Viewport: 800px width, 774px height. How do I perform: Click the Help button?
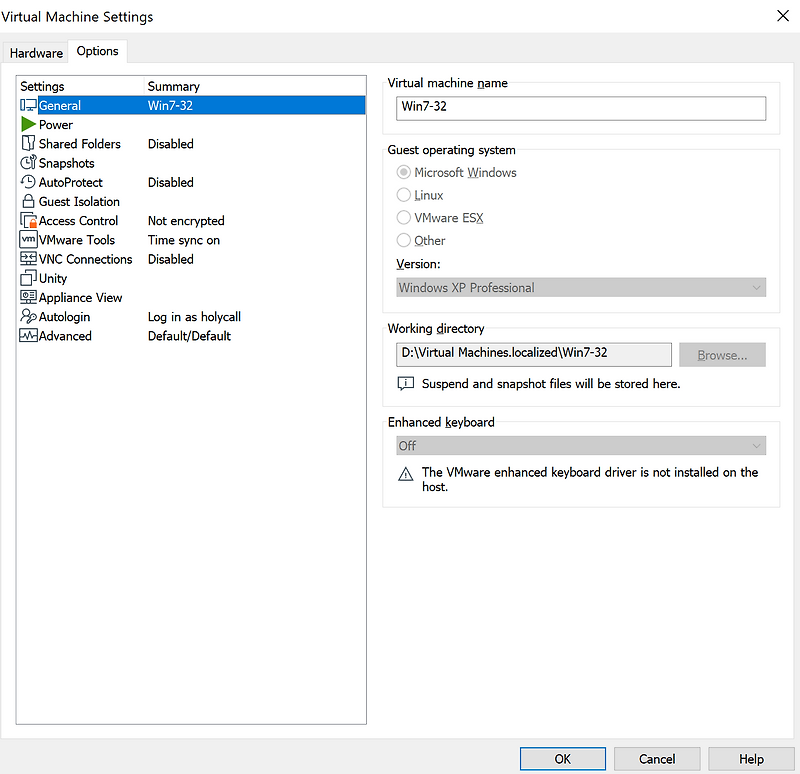tap(751, 758)
